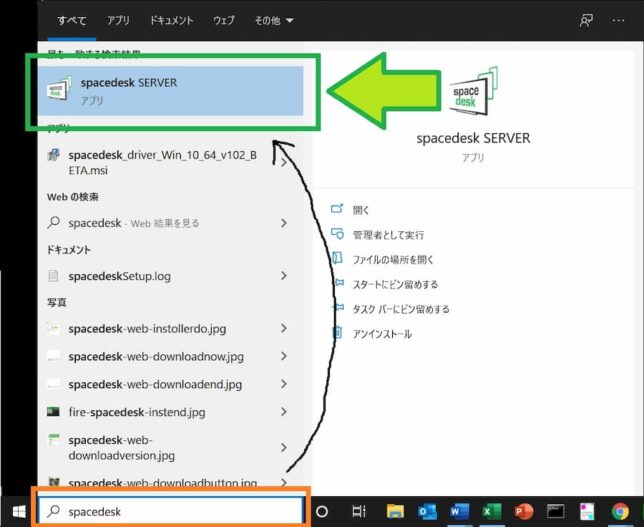Click 管理者として実行 option
644x527 pixels.
388,235
